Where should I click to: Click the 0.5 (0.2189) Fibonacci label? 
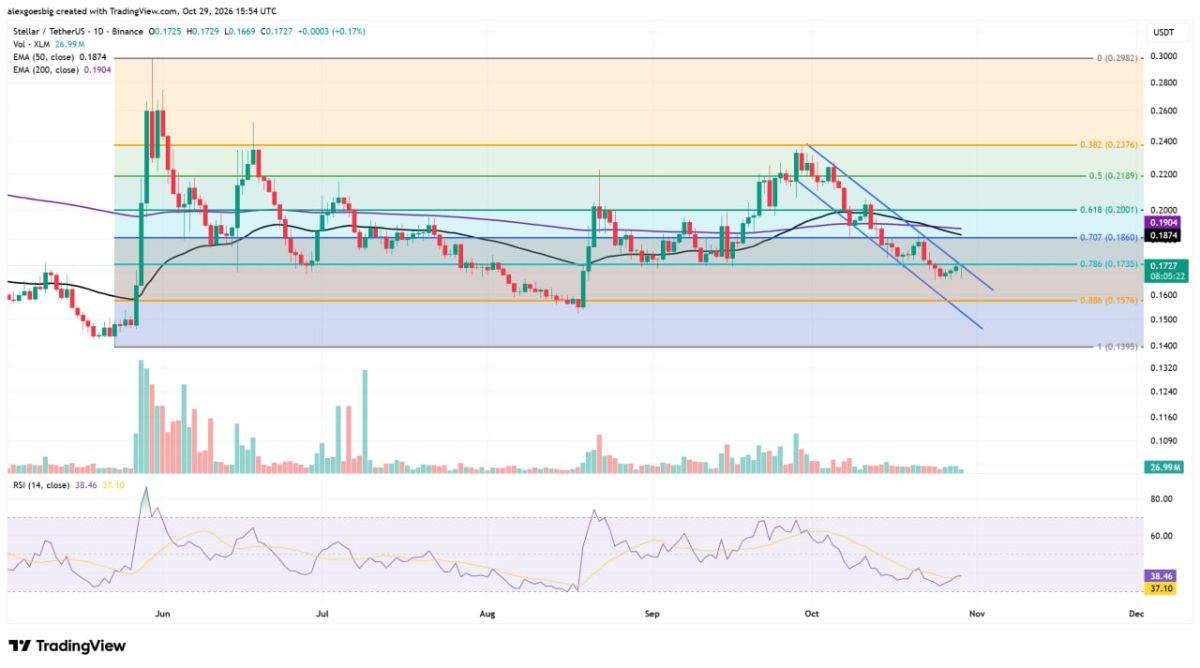1113,176
